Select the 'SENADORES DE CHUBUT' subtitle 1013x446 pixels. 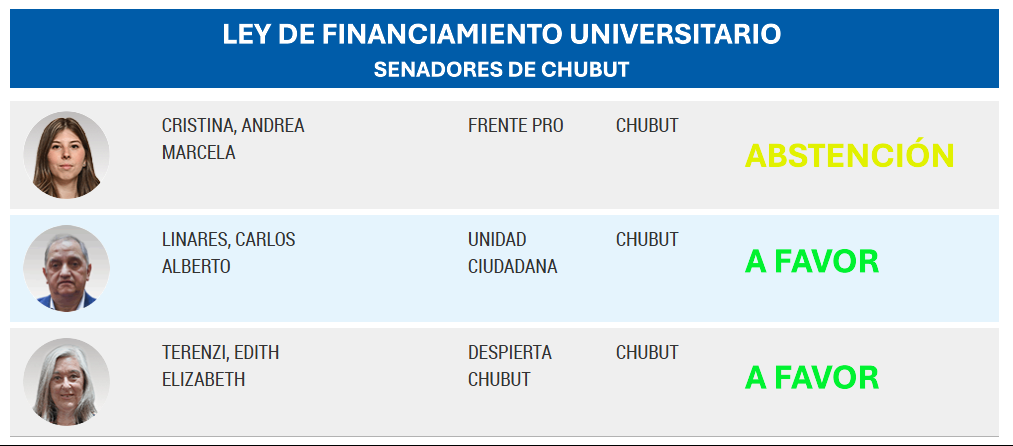pyautogui.click(x=502, y=70)
